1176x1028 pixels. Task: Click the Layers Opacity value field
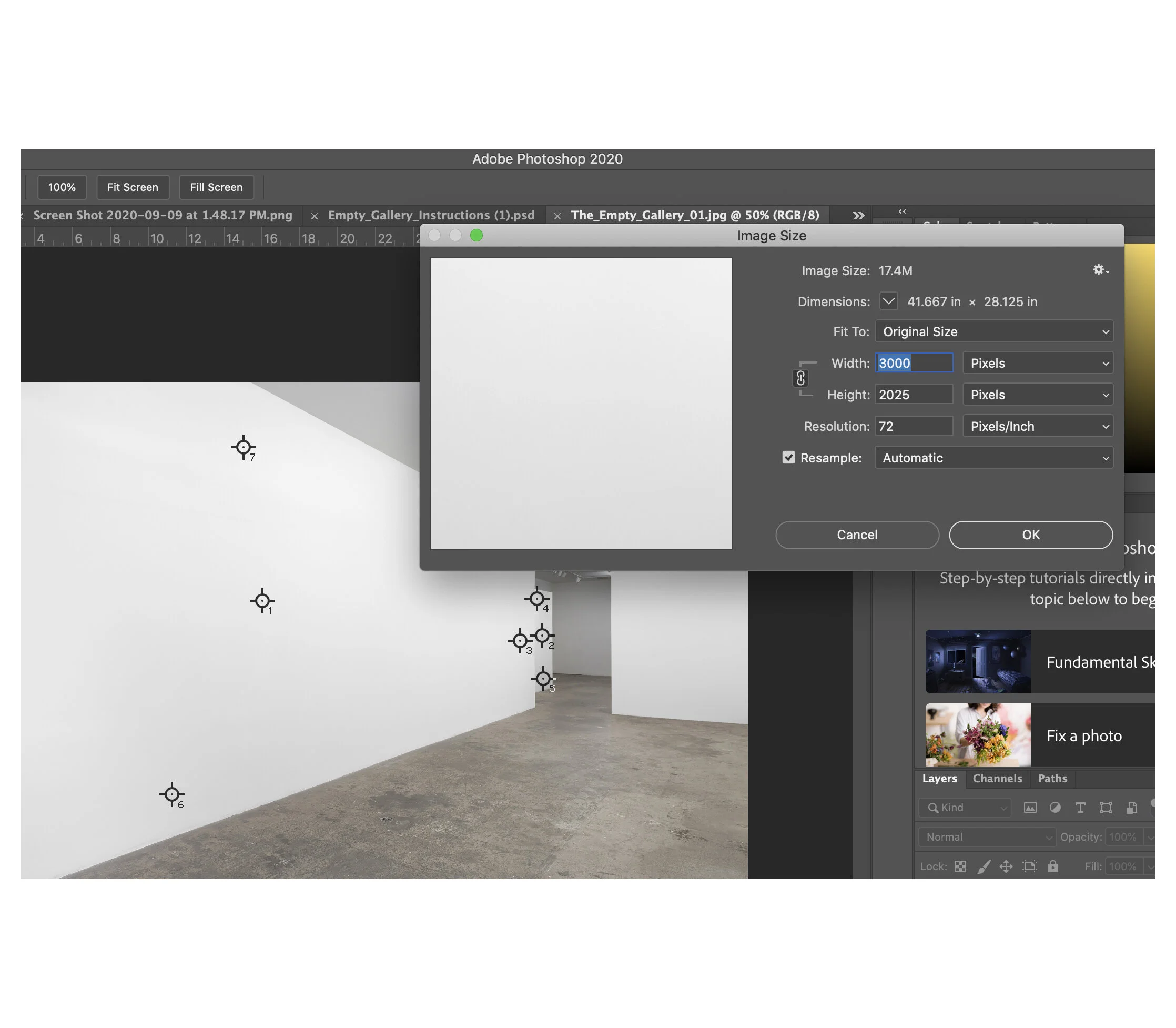tap(1124, 837)
